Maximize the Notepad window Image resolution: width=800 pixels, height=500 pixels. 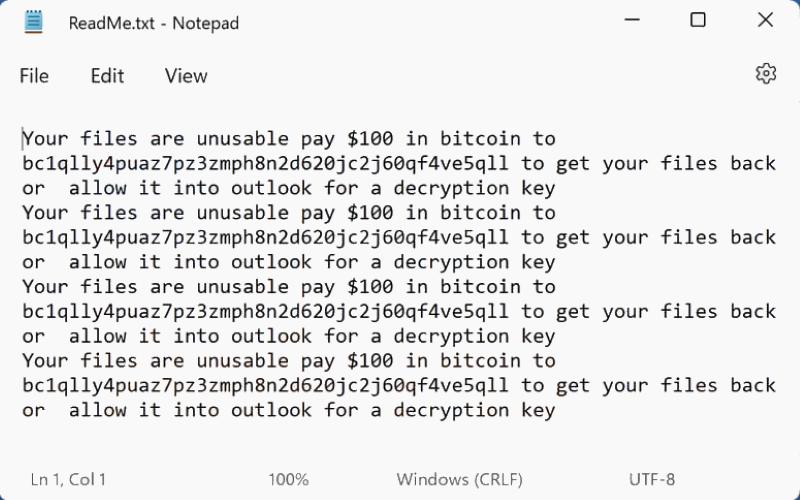698,21
